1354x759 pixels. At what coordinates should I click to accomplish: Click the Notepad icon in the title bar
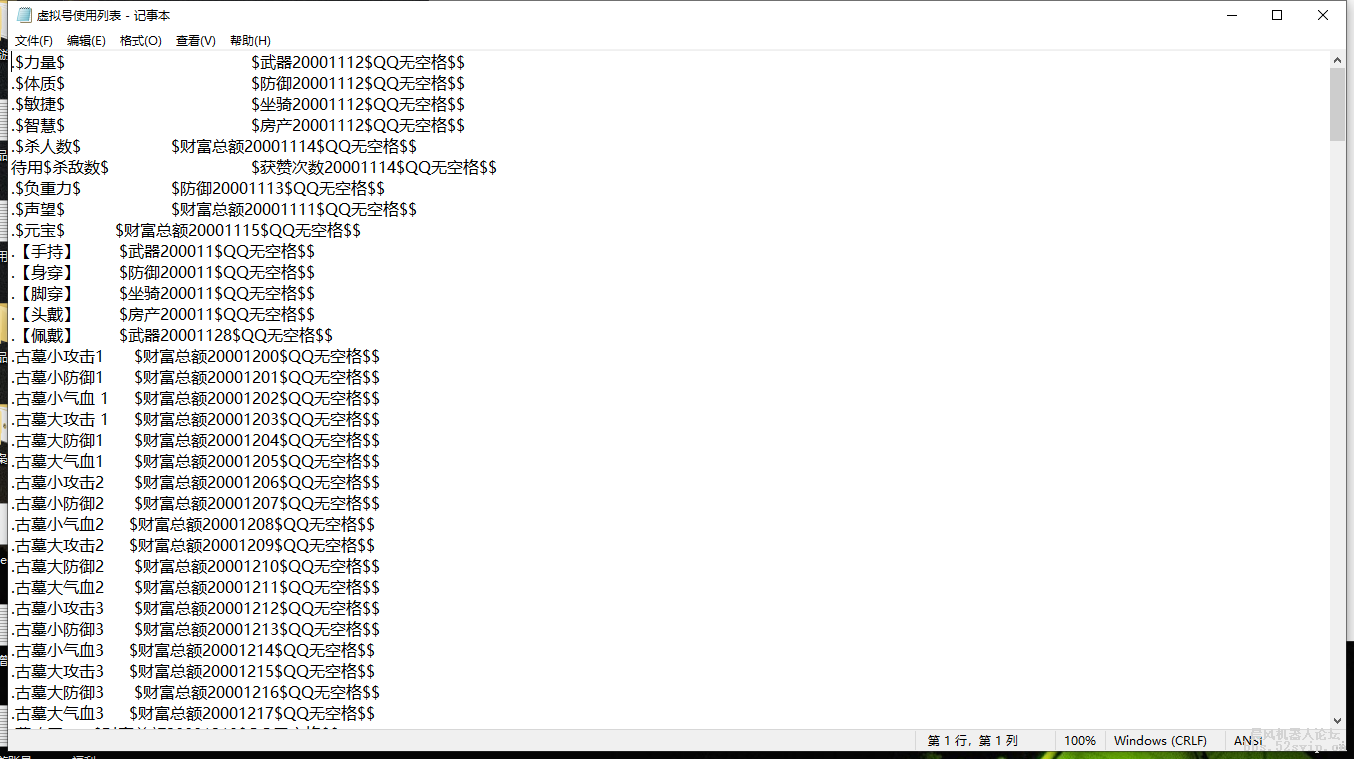coord(24,15)
